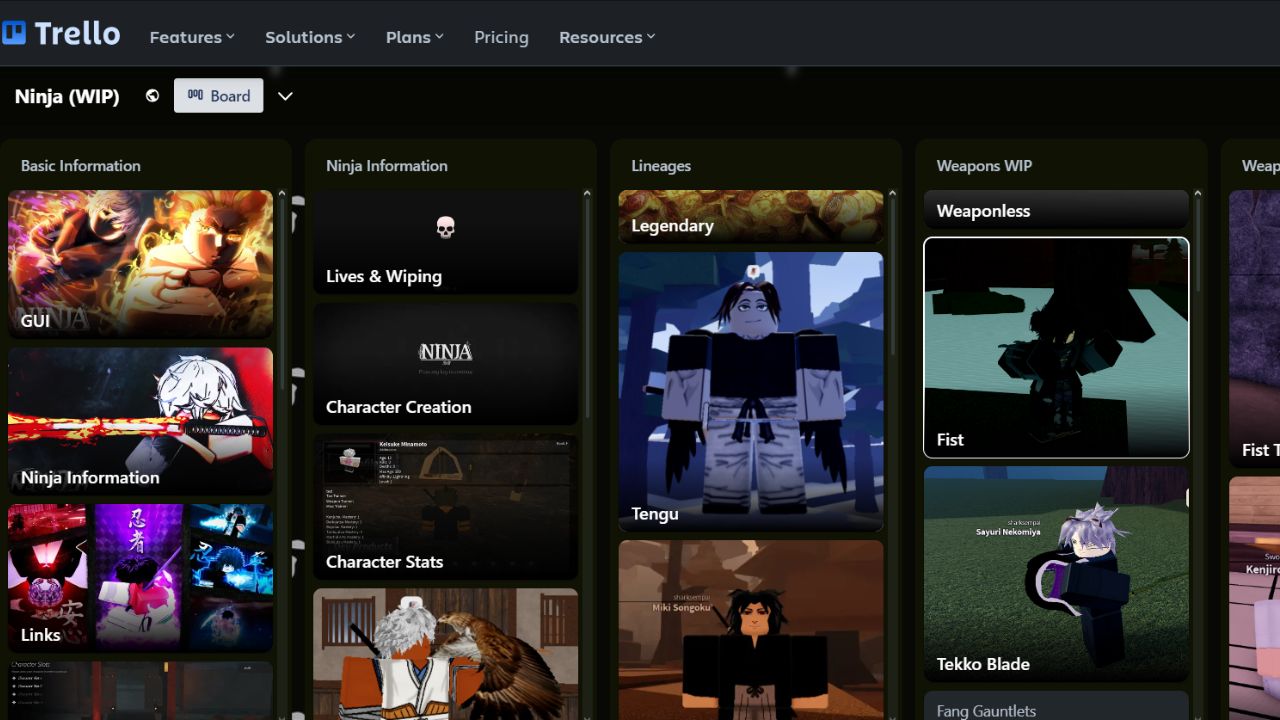Viewport: 1280px width, 720px height.
Task: Open the Weaponless card in Weapons WIP
Action: click(1055, 211)
